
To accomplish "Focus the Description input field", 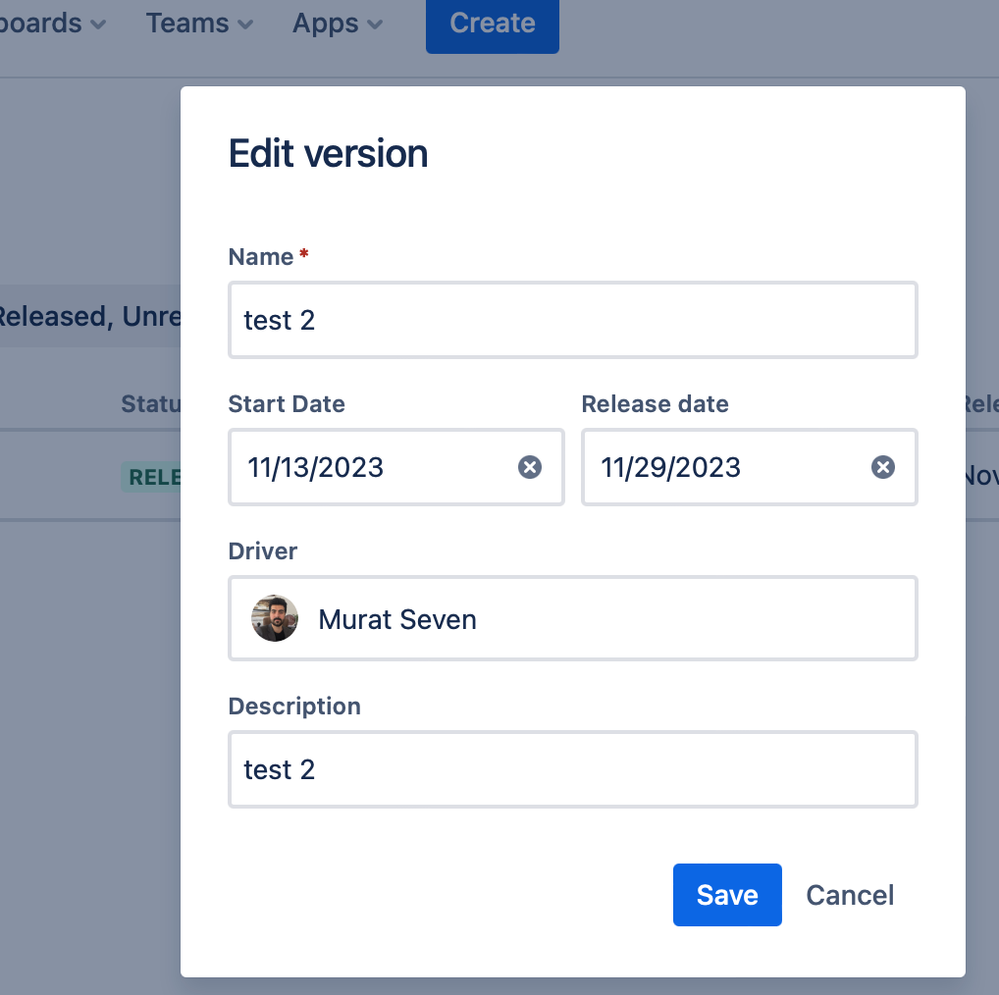I will [x=573, y=770].
